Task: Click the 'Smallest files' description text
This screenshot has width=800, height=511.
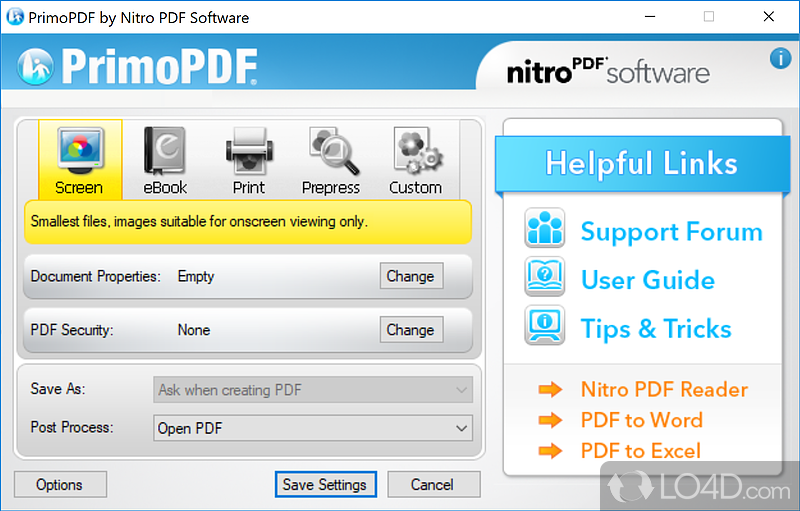Action: coord(199,222)
